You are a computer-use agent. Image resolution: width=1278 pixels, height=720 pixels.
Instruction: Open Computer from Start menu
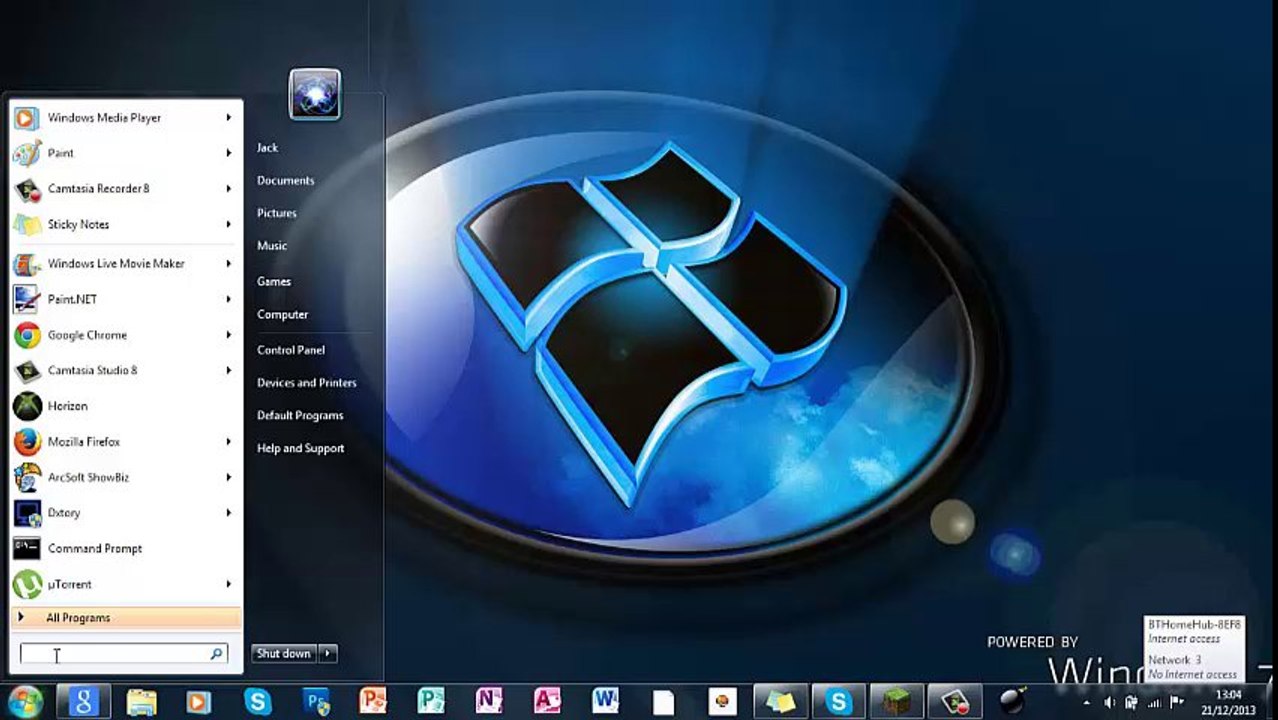pos(283,315)
